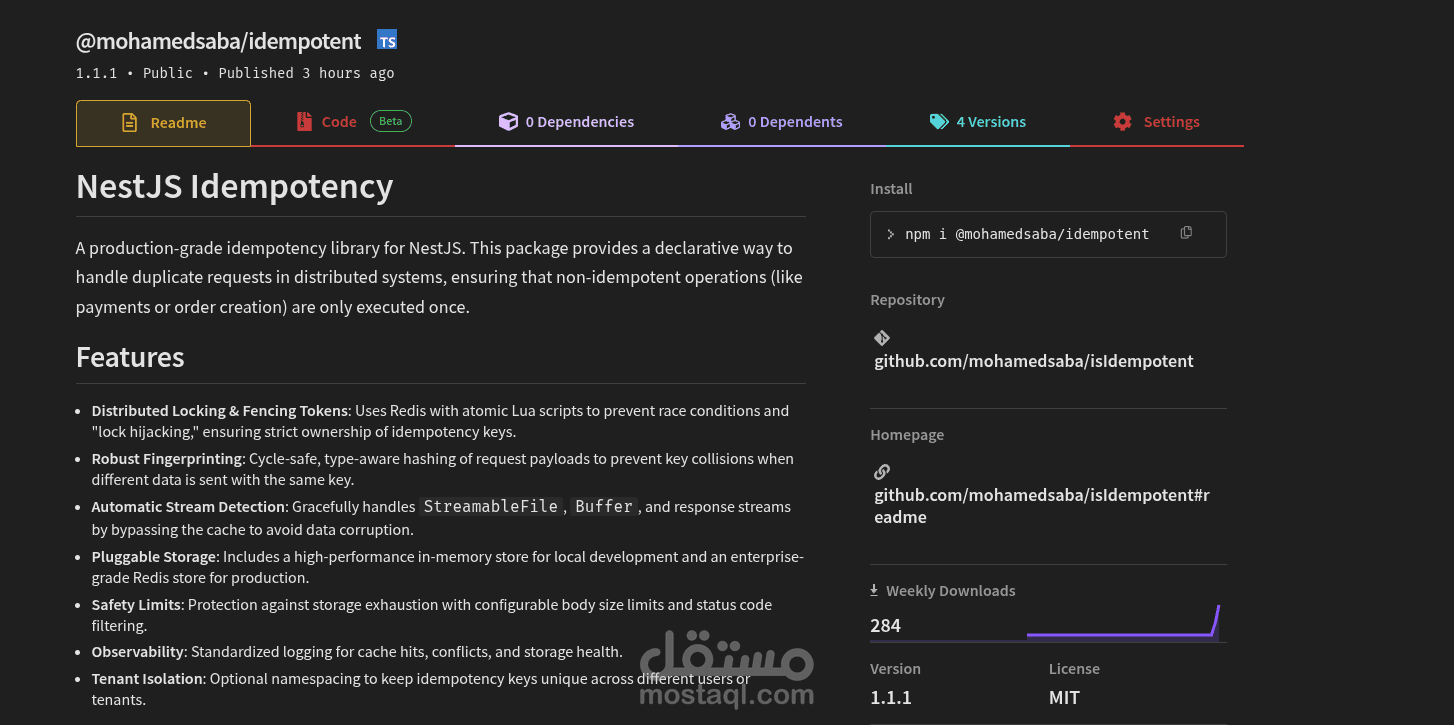Click the Dependencies cube icon
The width and height of the screenshot is (1454, 725).
[x=508, y=122]
